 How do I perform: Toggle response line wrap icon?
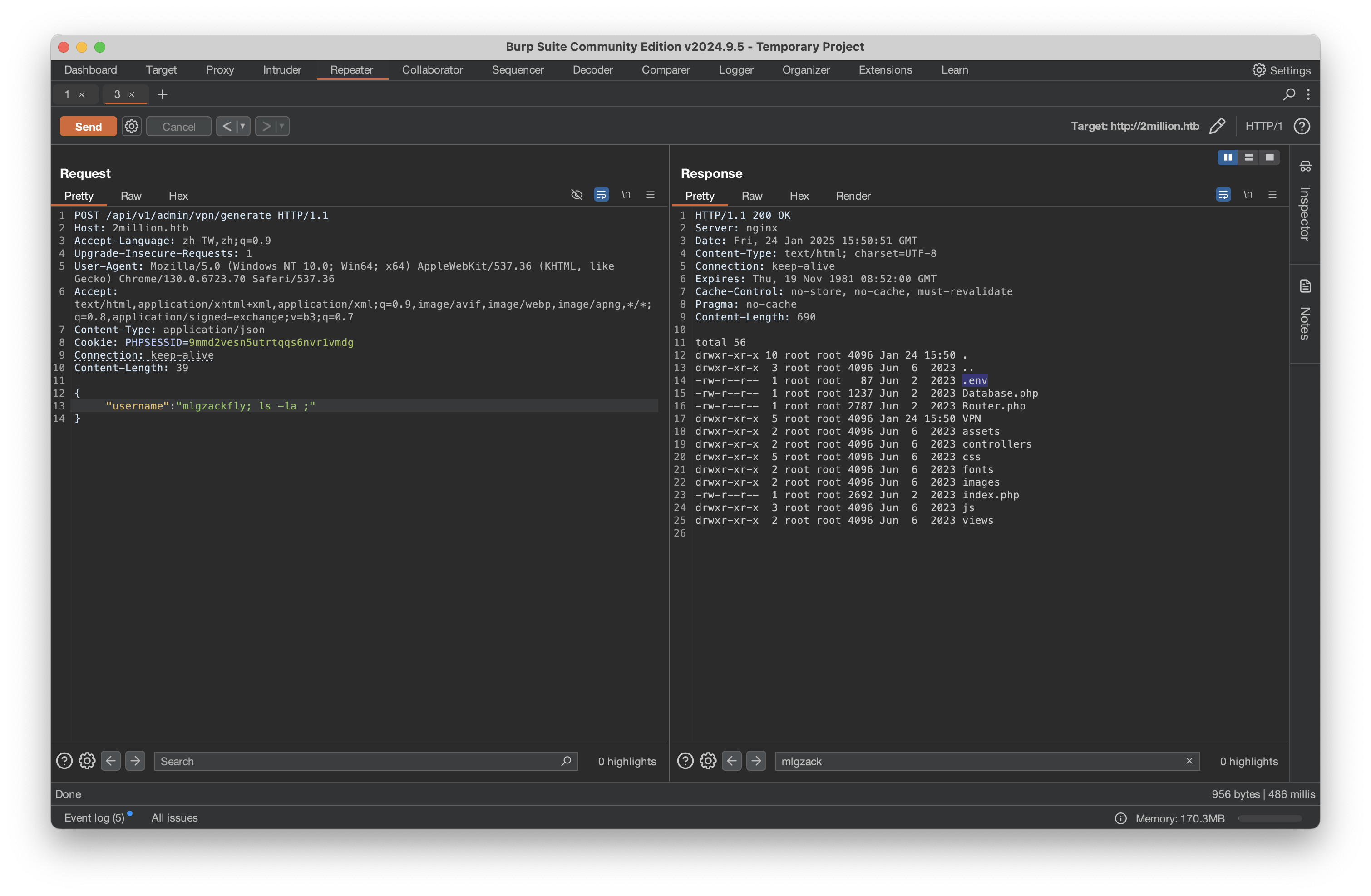pyautogui.click(x=1223, y=195)
